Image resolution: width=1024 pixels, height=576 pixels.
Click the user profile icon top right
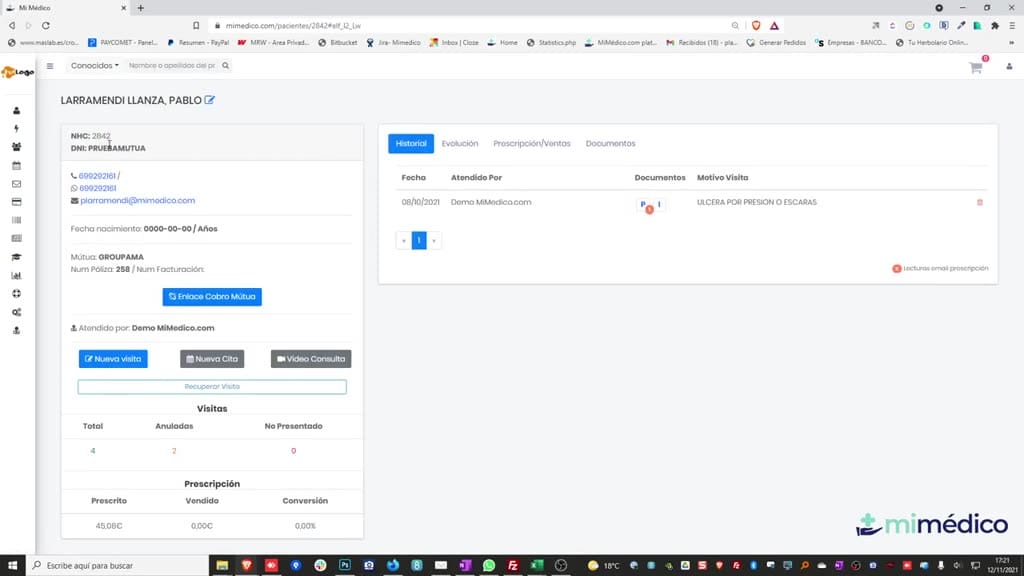tap(1009, 67)
